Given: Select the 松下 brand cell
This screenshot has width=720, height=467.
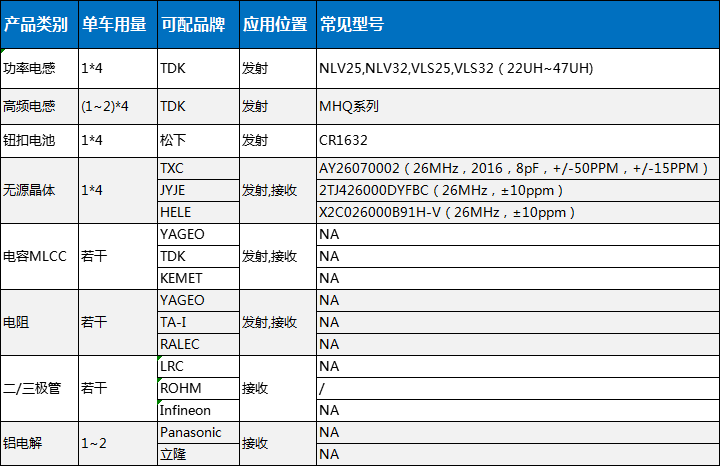Looking at the screenshot, I should pos(198,141).
